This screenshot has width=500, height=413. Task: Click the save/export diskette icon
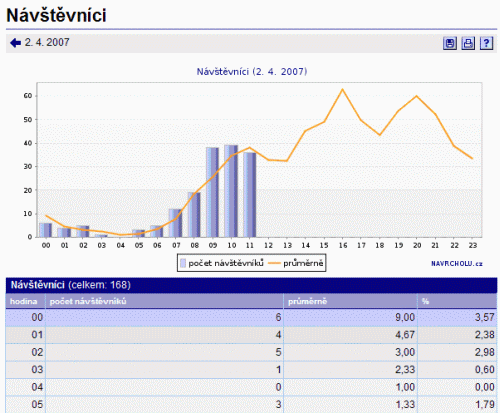click(450, 43)
